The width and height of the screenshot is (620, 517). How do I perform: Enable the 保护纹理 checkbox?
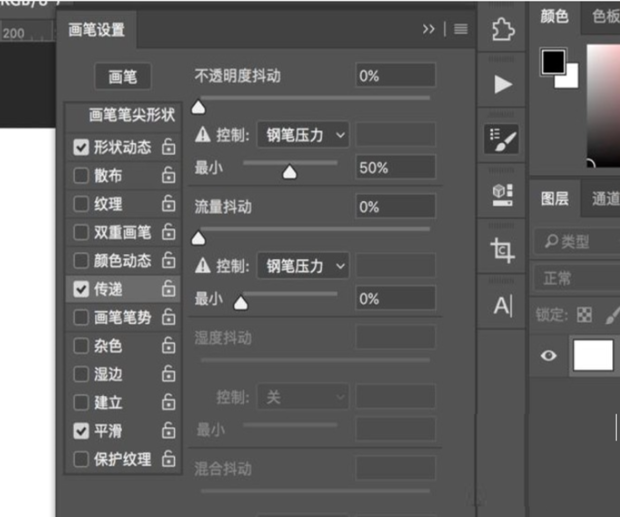[81, 460]
